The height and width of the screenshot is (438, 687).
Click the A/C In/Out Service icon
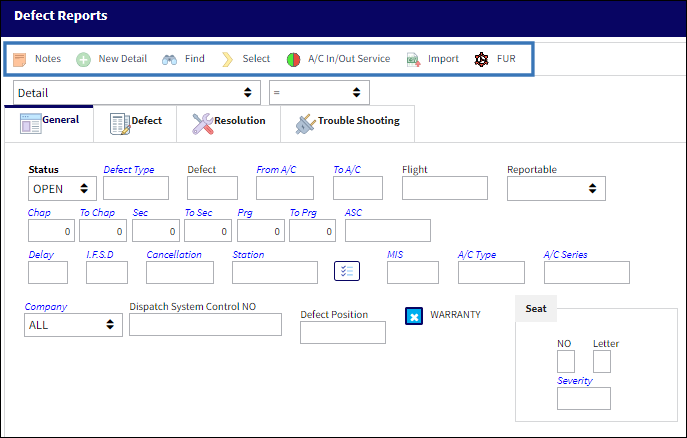tap(293, 59)
